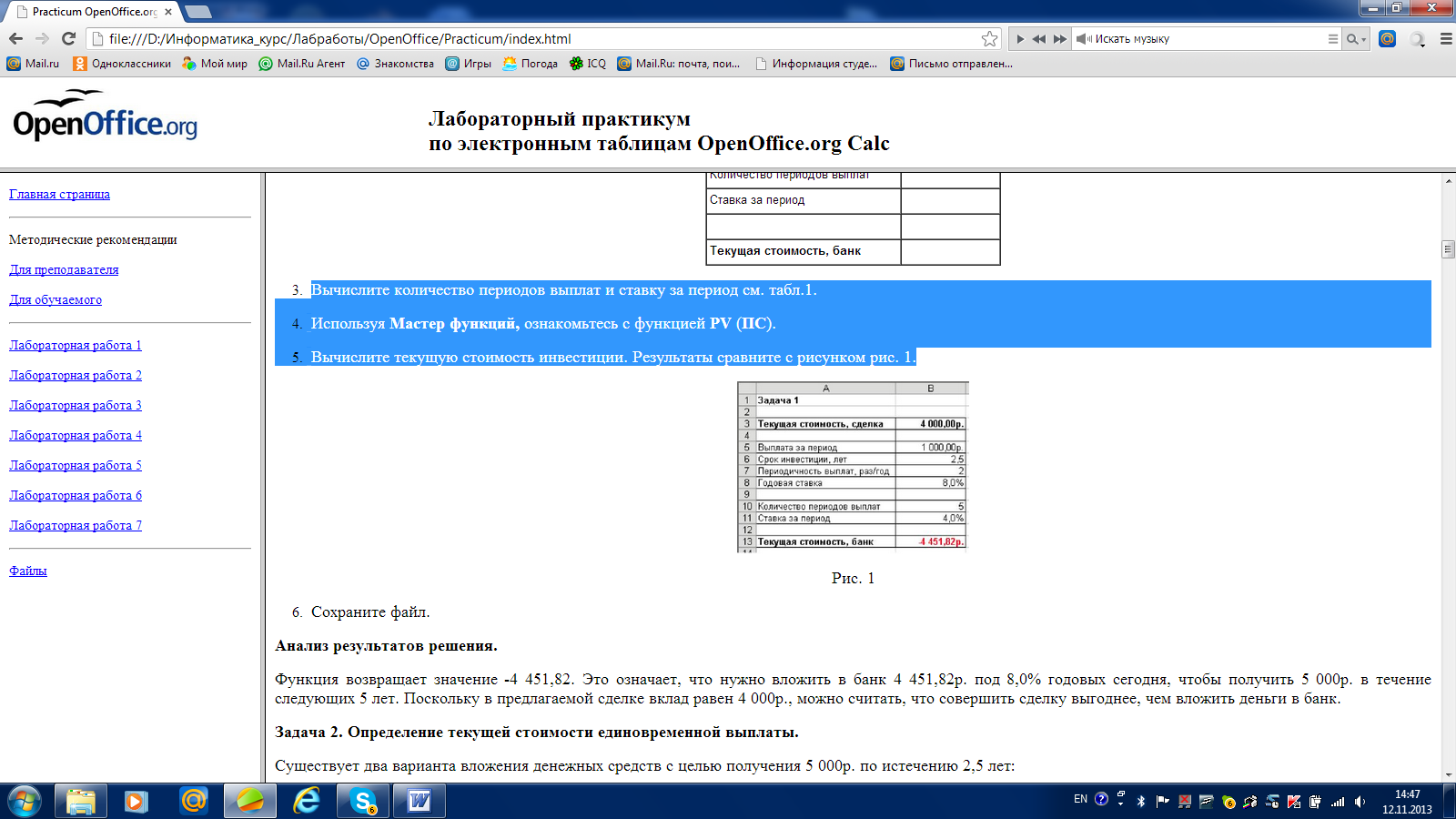Reload the Practicum page
This screenshot has width=1456, height=819.
tap(68, 38)
